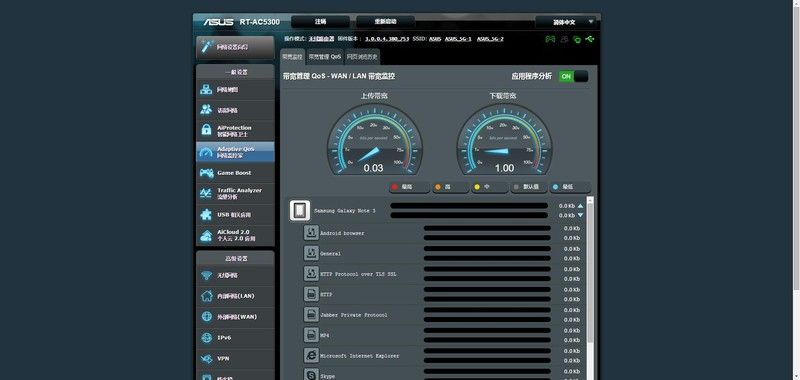Open AiCloud 2.0 cloud icon
The image size is (800, 380).
point(206,236)
